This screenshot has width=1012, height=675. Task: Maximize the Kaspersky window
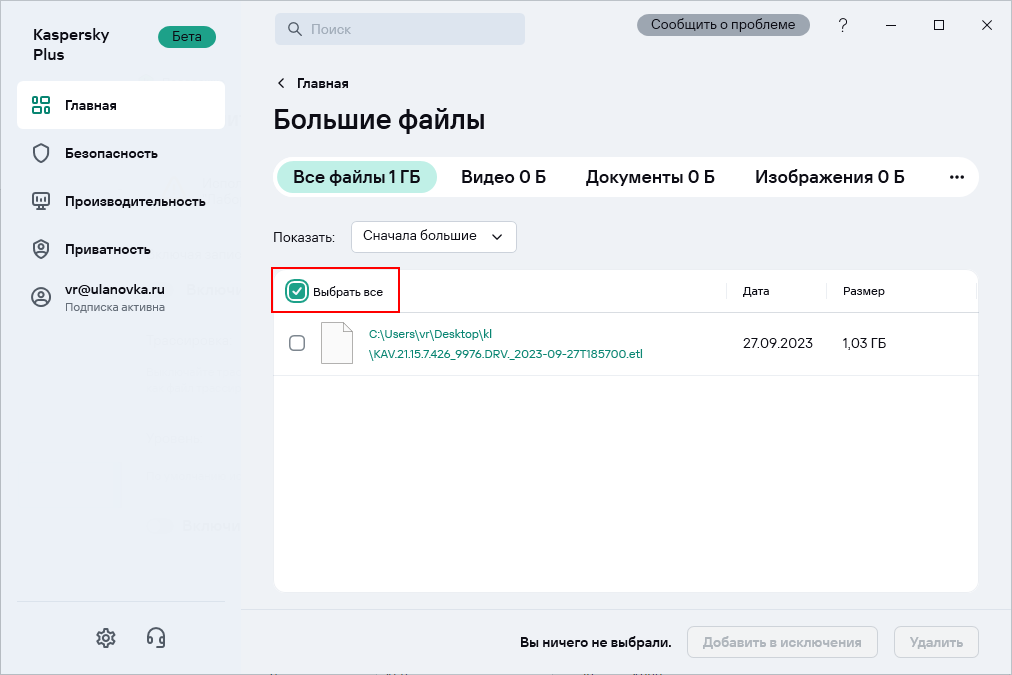point(939,25)
